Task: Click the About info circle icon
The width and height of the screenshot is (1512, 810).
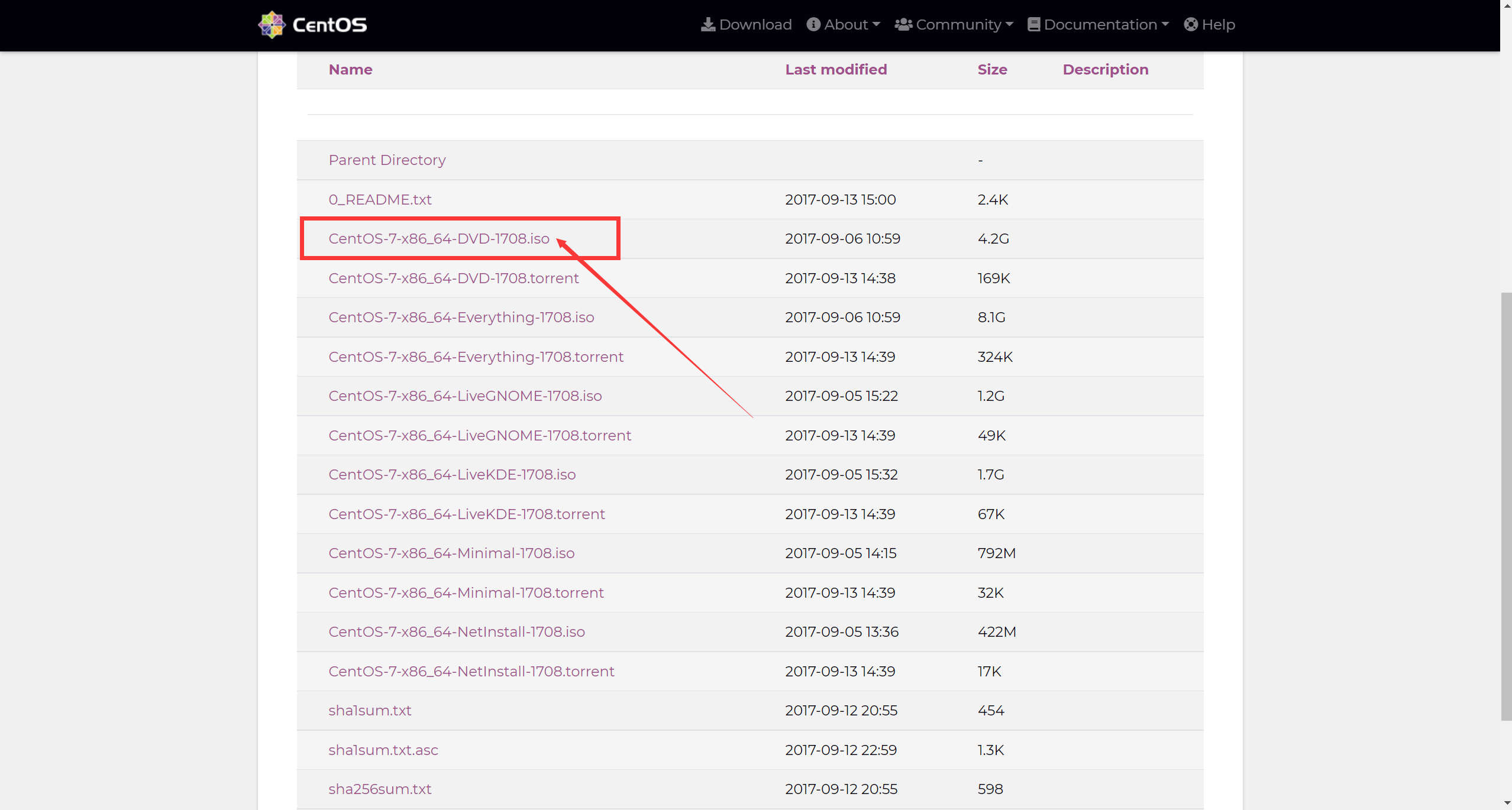Action: [813, 25]
